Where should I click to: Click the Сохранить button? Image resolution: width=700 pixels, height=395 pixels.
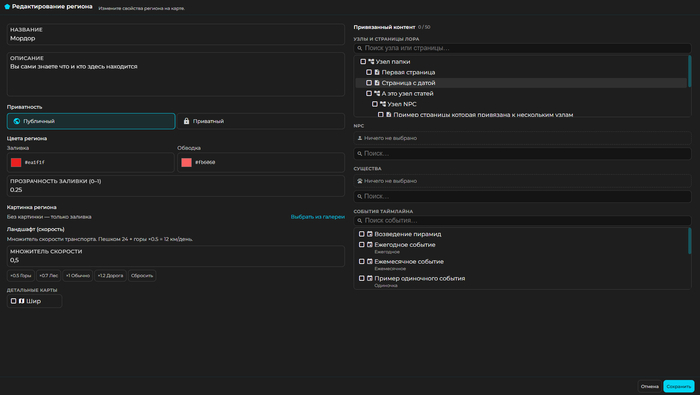coord(679,387)
